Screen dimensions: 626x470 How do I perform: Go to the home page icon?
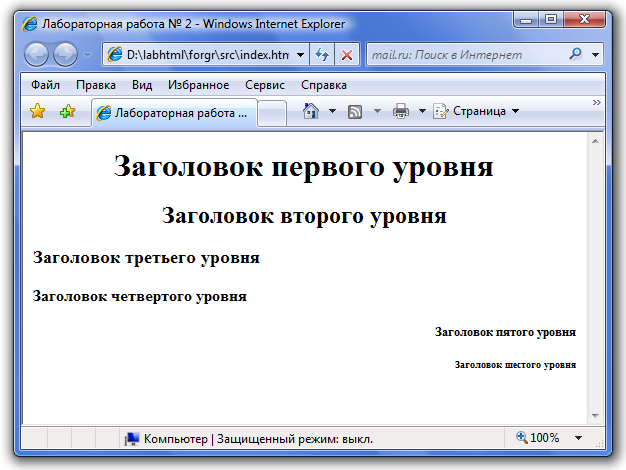(x=311, y=111)
